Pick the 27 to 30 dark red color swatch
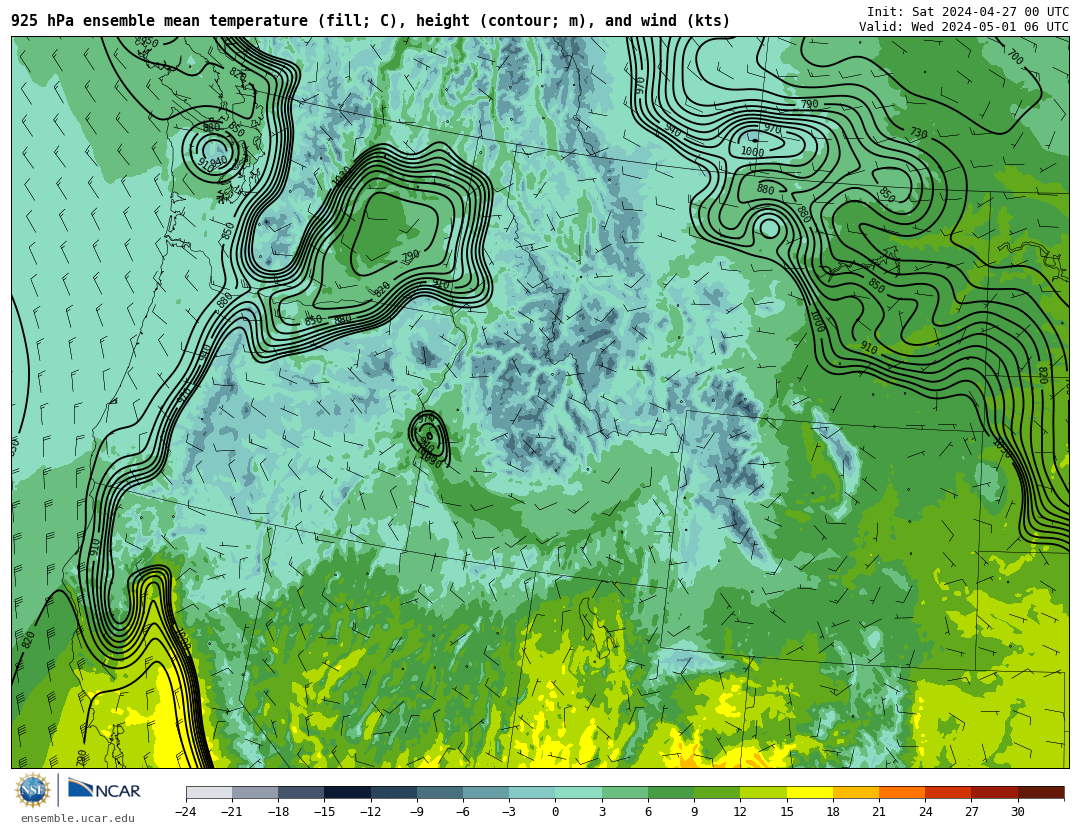 pos(995,792)
